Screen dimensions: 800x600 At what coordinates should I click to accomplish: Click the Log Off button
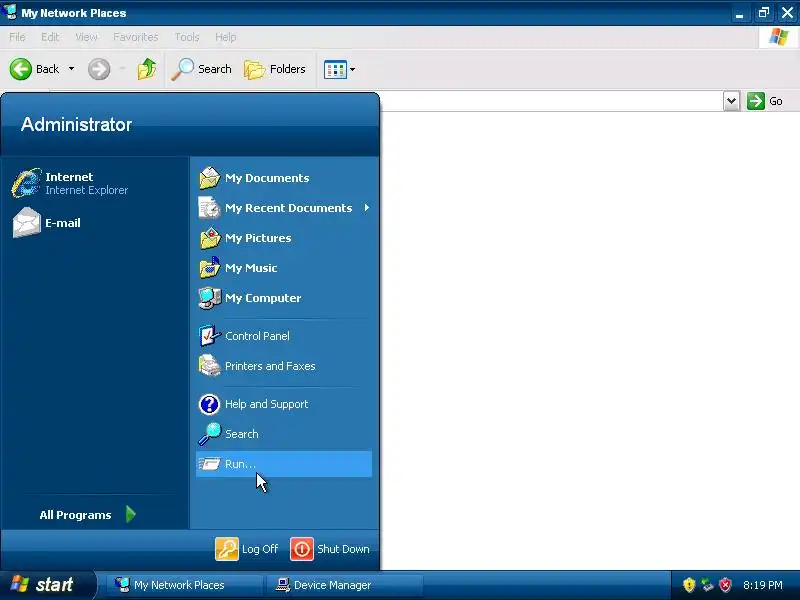pyautogui.click(x=247, y=549)
